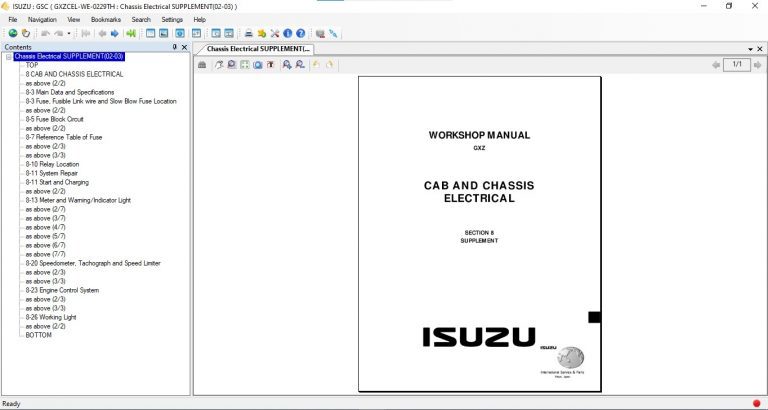Click the rotate right yellow arrow icon
768x410 pixels.
point(329,65)
